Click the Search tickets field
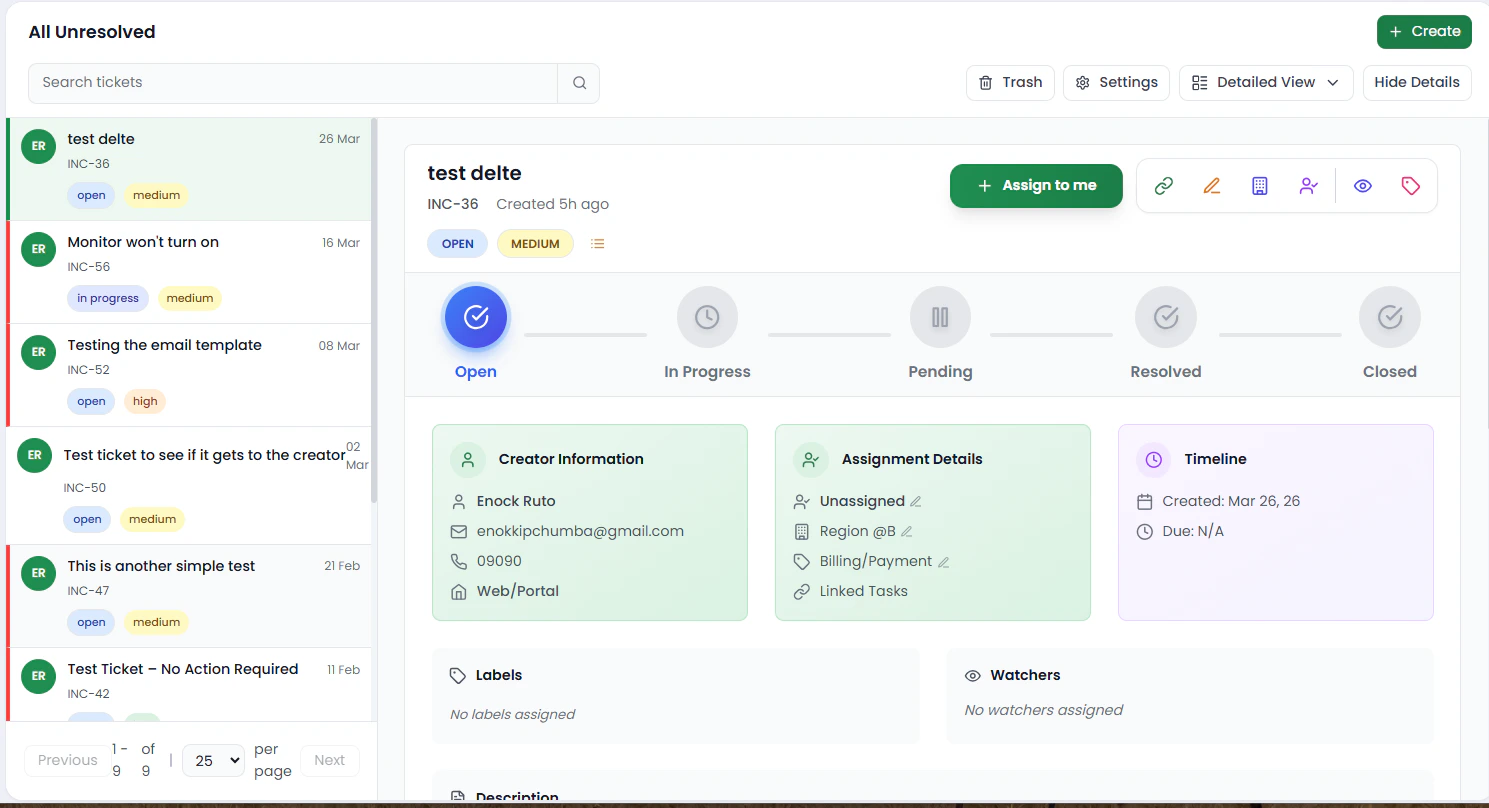 click(293, 83)
